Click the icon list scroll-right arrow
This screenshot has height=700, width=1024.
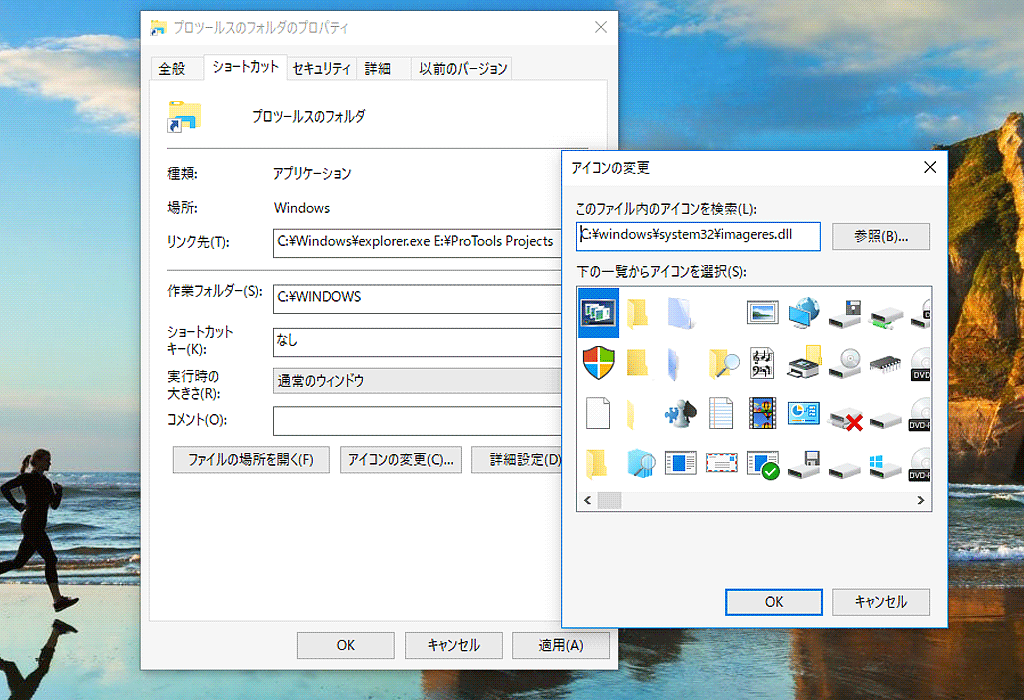click(x=921, y=500)
